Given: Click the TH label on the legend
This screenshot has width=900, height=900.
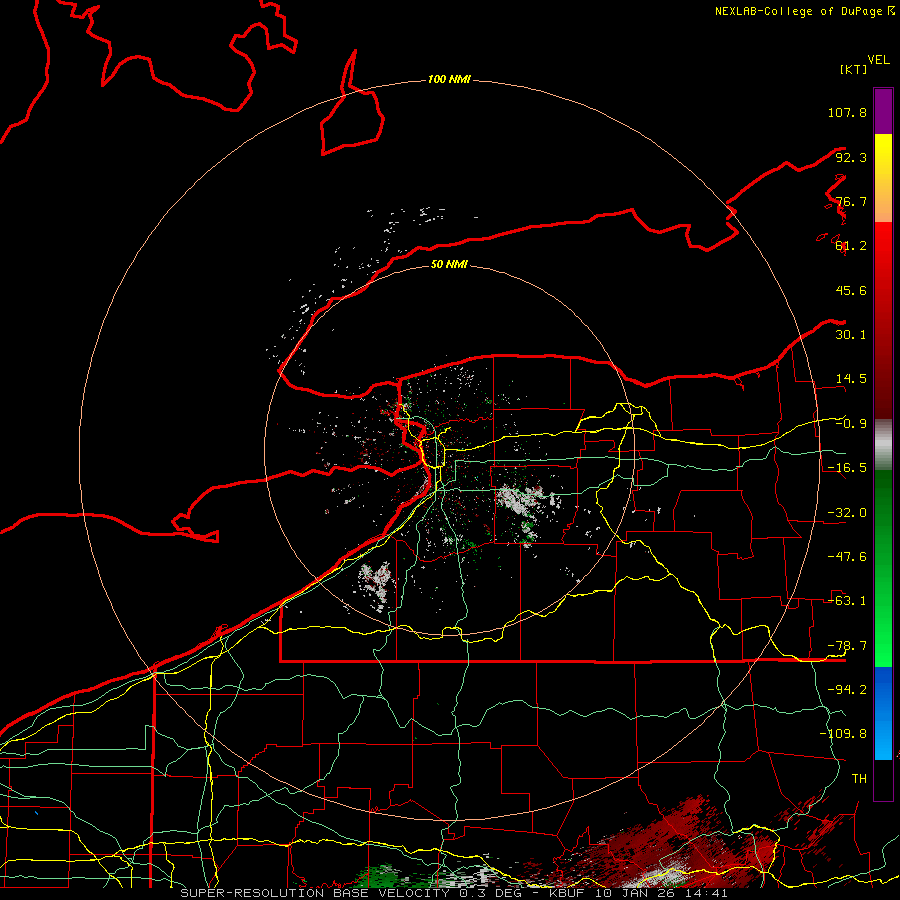Looking at the screenshot, I should [x=859, y=779].
